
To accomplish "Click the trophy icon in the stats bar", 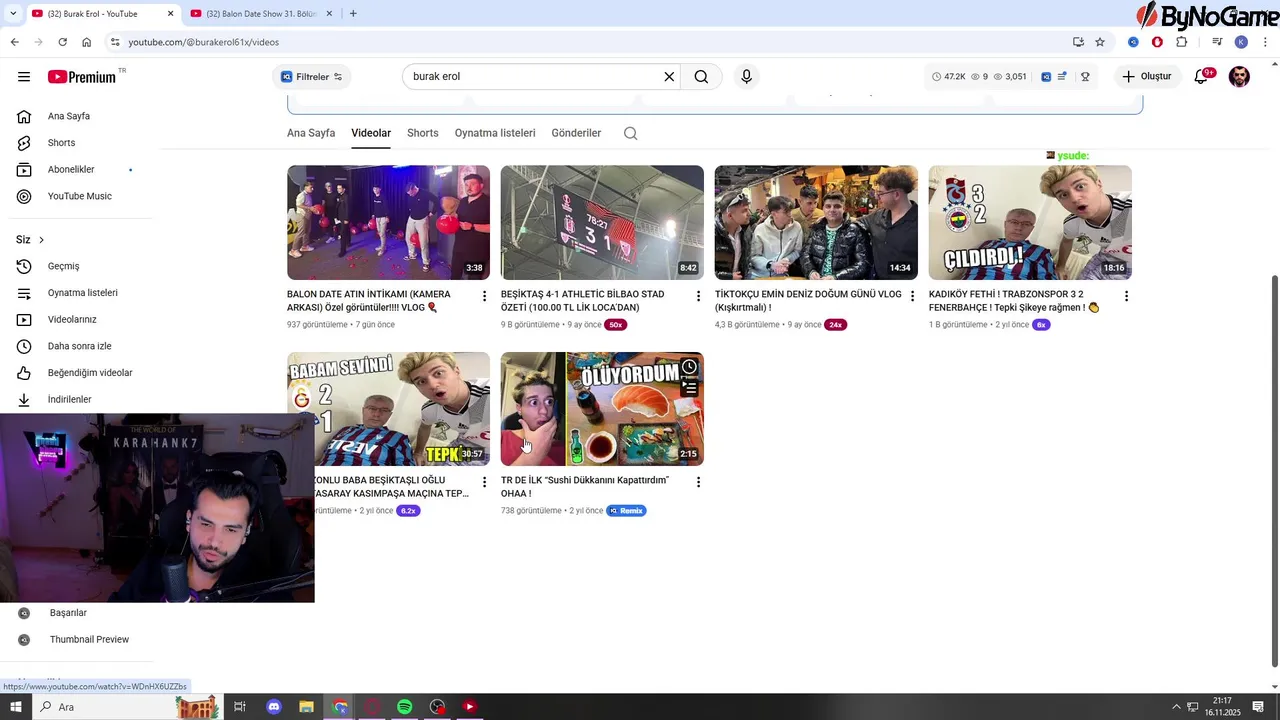I will click(1085, 77).
